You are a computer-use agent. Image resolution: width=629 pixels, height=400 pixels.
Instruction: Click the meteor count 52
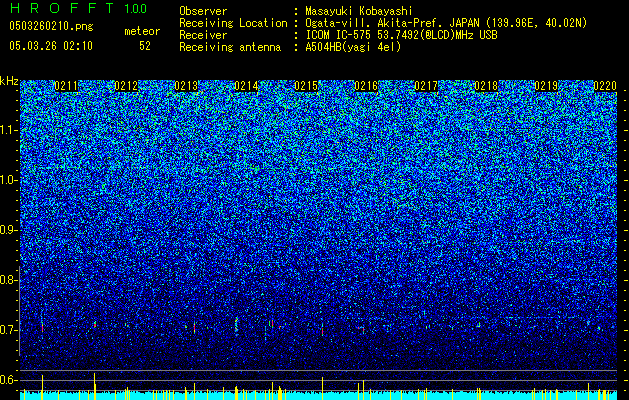tap(145, 46)
